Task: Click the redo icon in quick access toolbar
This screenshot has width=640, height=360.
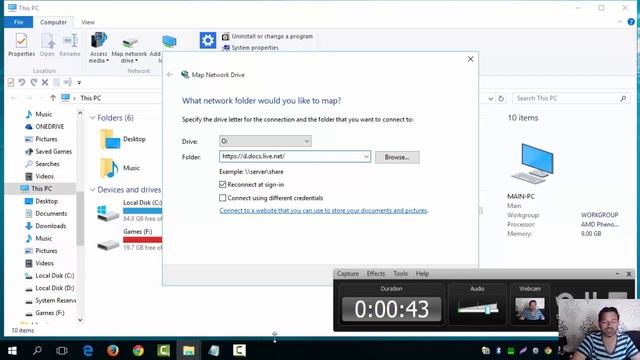Action: tap(33, 82)
